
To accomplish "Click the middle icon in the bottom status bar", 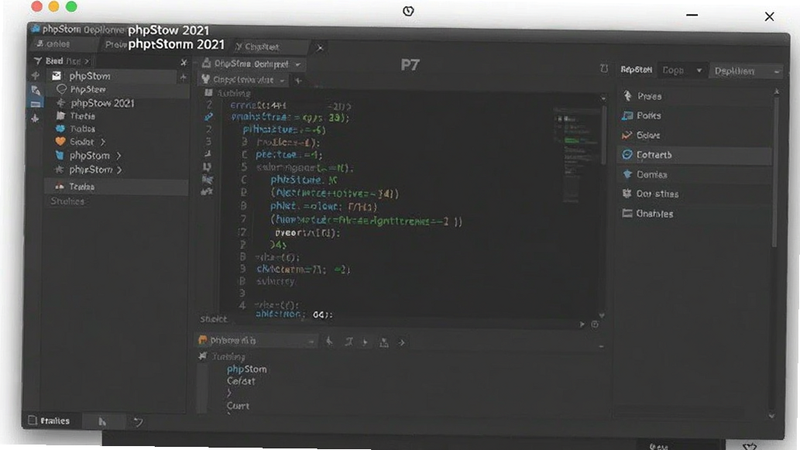I will 103,421.
